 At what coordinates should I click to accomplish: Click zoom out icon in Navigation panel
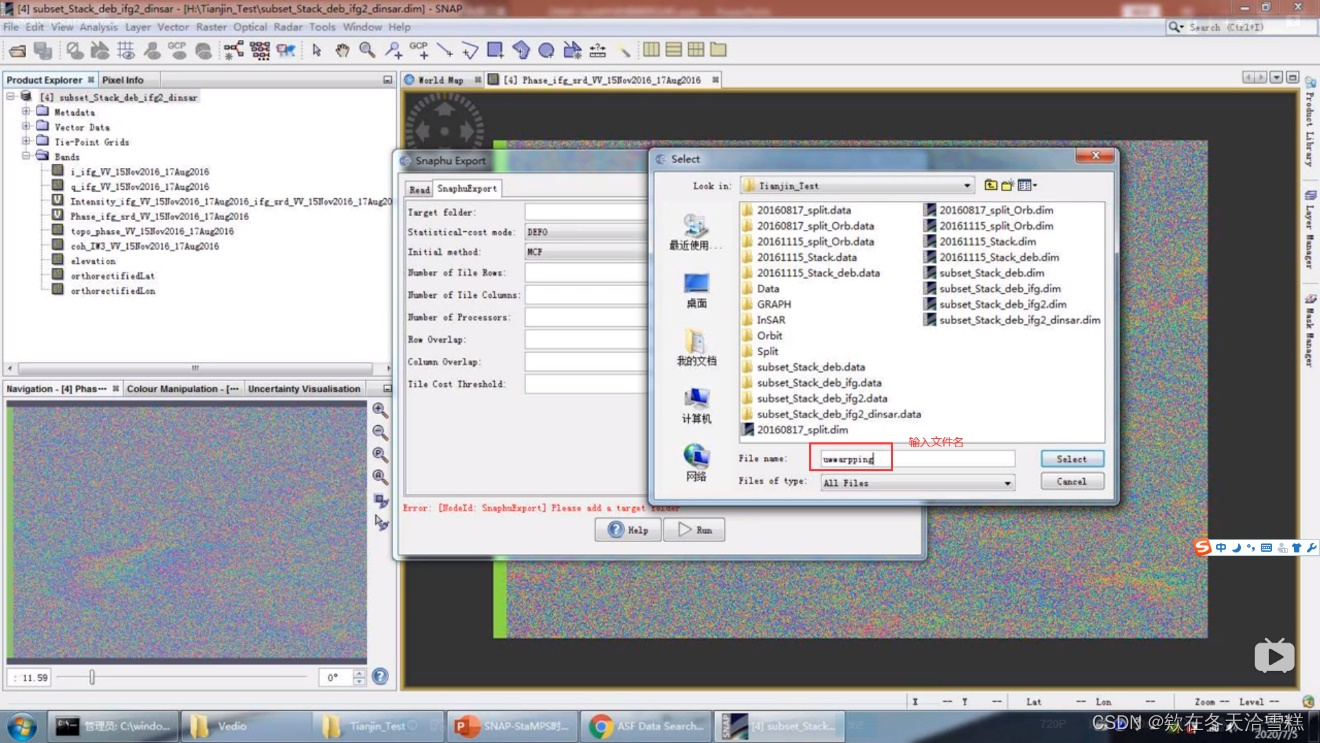click(380, 433)
